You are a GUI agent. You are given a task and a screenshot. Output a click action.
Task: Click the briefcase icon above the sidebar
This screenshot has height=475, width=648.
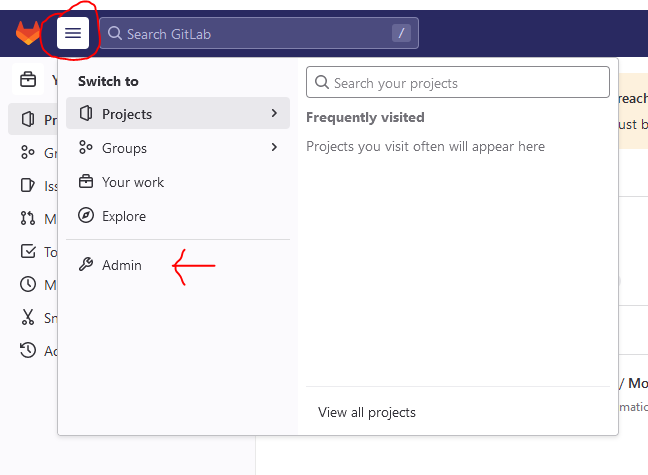click(28, 80)
